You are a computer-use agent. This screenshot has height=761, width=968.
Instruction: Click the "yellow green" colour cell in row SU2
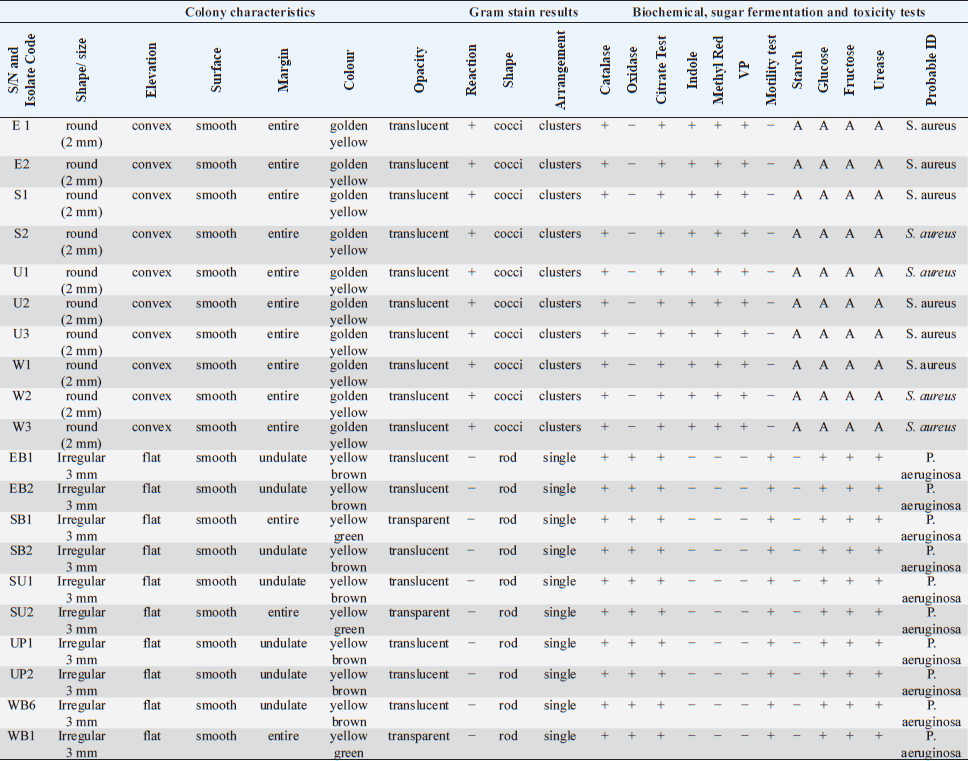pos(349,621)
